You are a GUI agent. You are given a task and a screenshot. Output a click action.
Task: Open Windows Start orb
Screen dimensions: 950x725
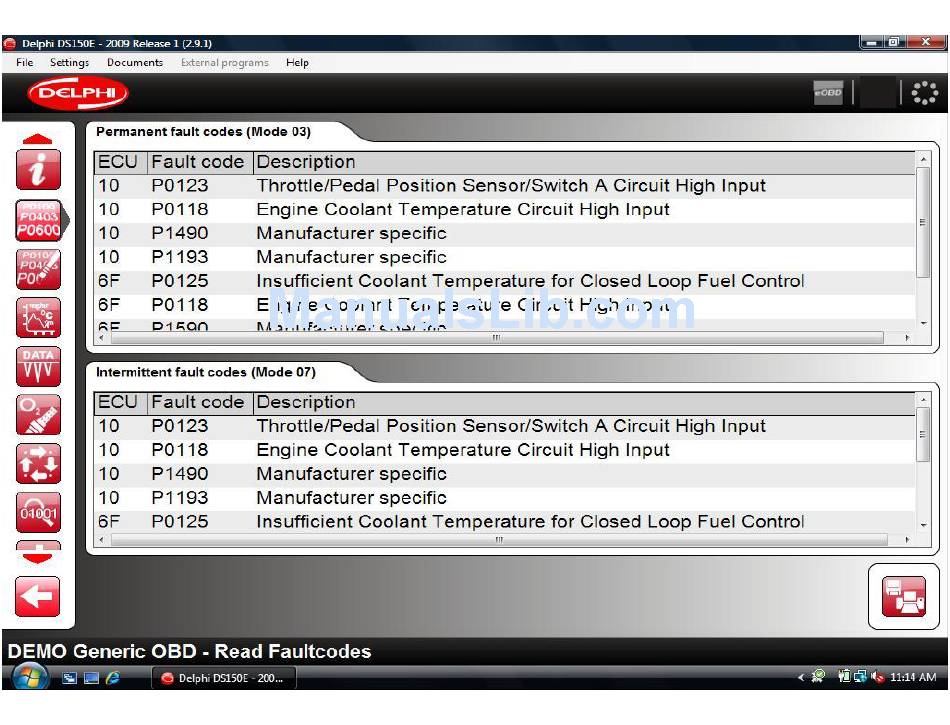(x=30, y=677)
